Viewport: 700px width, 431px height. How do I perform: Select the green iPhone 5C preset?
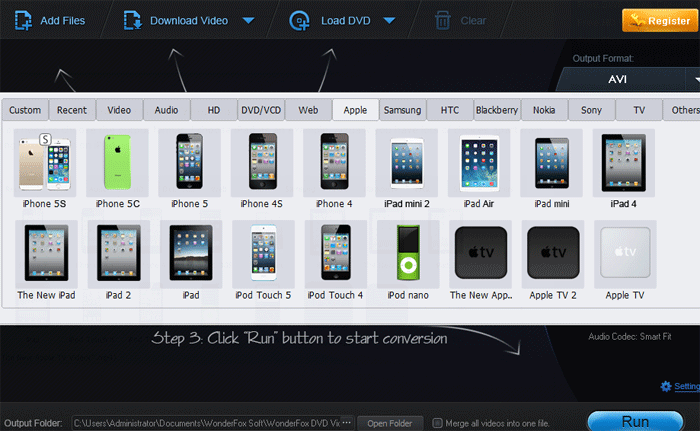pyautogui.click(x=117, y=163)
